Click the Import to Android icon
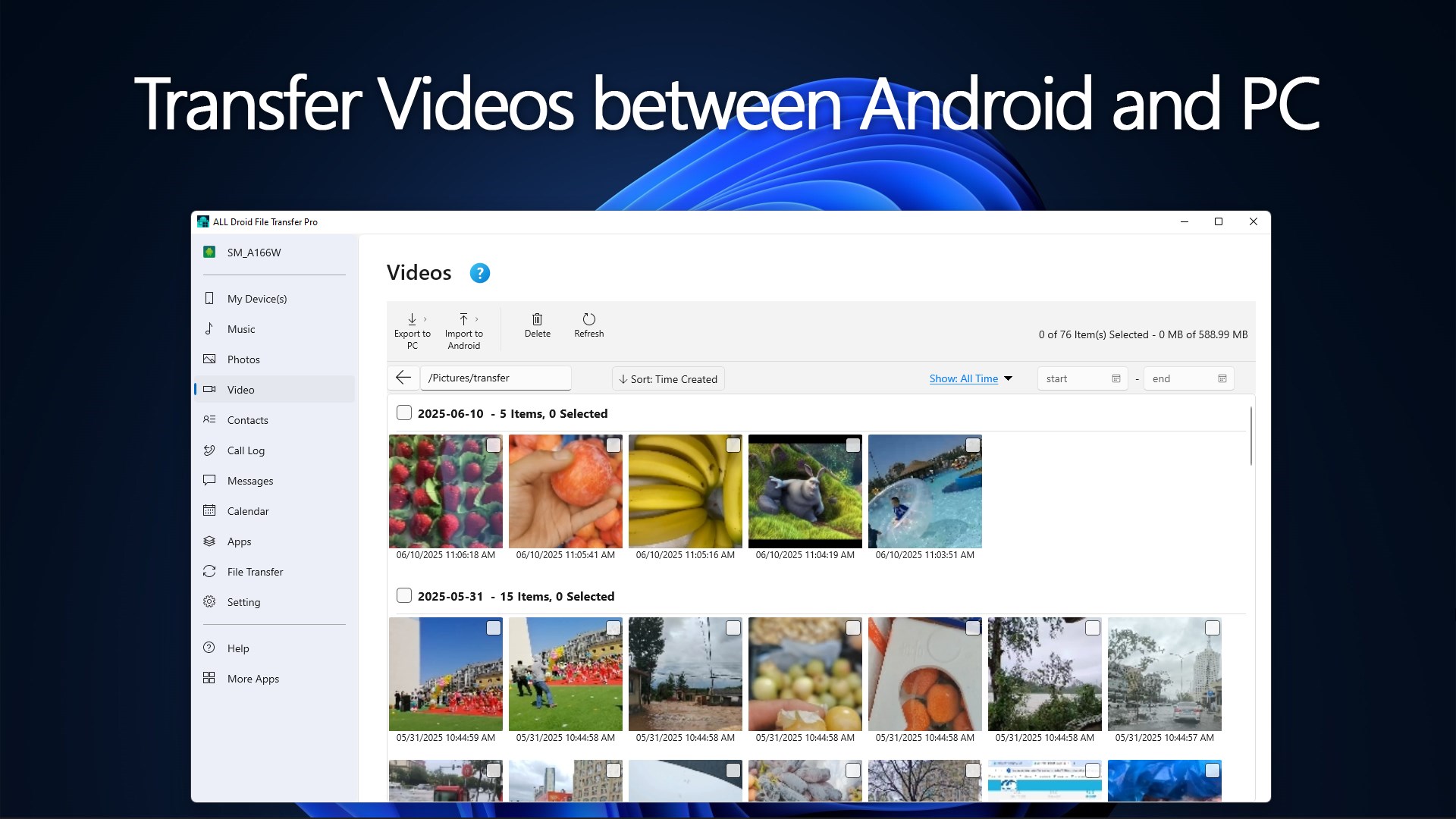Viewport: 1456px width, 819px height. 463,319
